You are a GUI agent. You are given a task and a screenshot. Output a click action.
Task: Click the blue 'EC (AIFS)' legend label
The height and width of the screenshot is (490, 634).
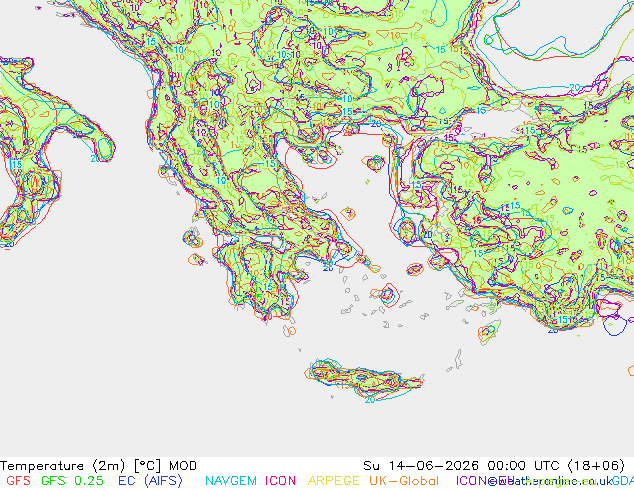[x=150, y=481]
